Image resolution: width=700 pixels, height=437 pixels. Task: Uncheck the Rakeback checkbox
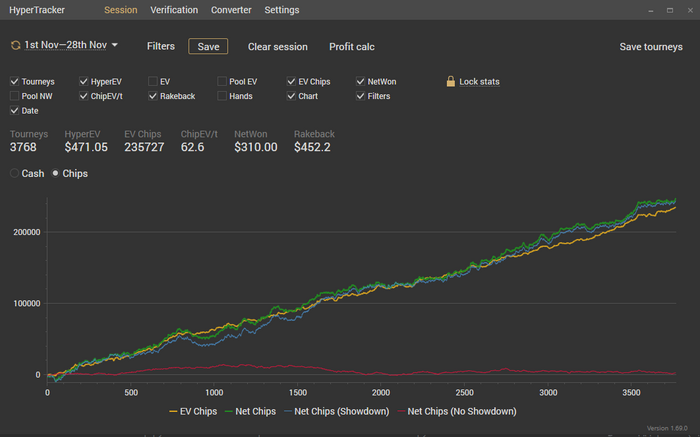coord(153,96)
